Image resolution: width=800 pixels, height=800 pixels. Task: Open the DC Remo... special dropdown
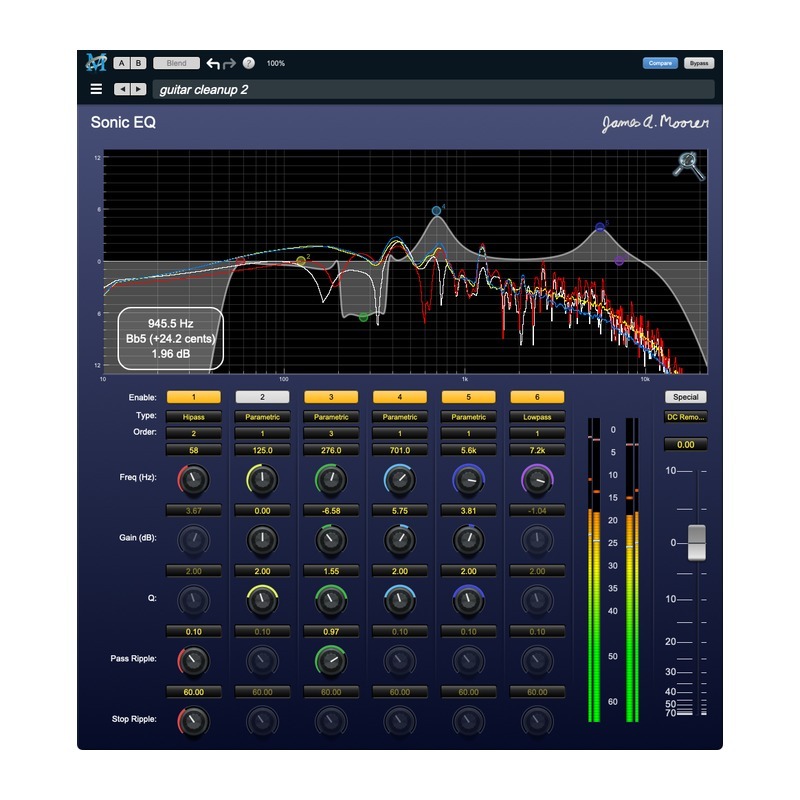tap(685, 417)
